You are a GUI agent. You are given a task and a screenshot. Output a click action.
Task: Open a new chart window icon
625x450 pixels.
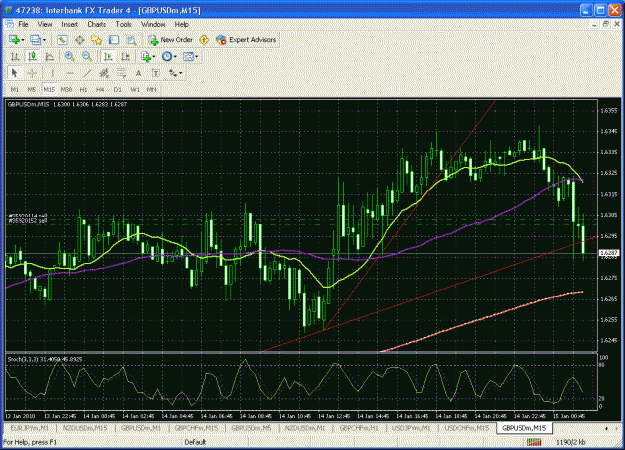pos(14,40)
